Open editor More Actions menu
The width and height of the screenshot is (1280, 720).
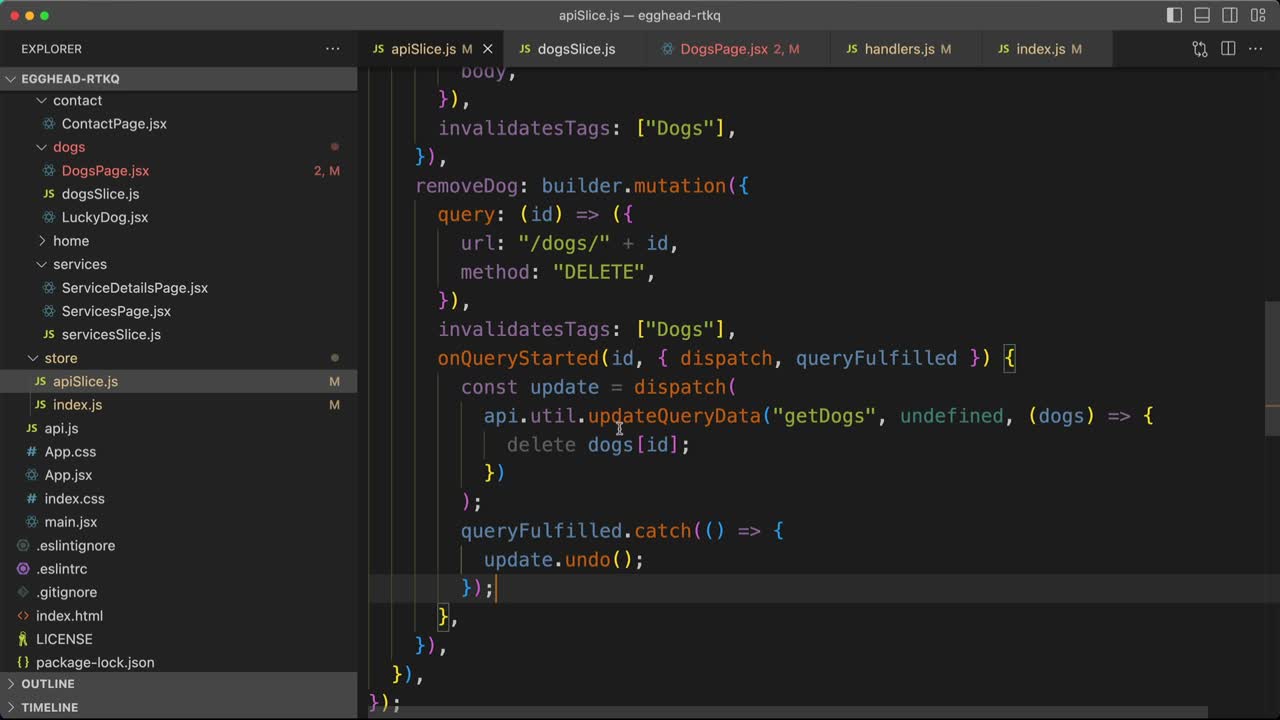pyautogui.click(x=1256, y=49)
